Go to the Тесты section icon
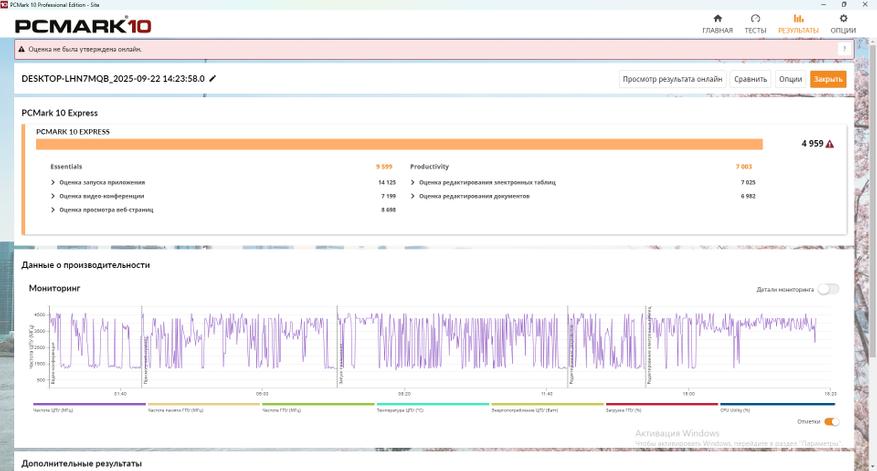The width and height of the screenshot is (877, 471). click(x=755, y=19)
